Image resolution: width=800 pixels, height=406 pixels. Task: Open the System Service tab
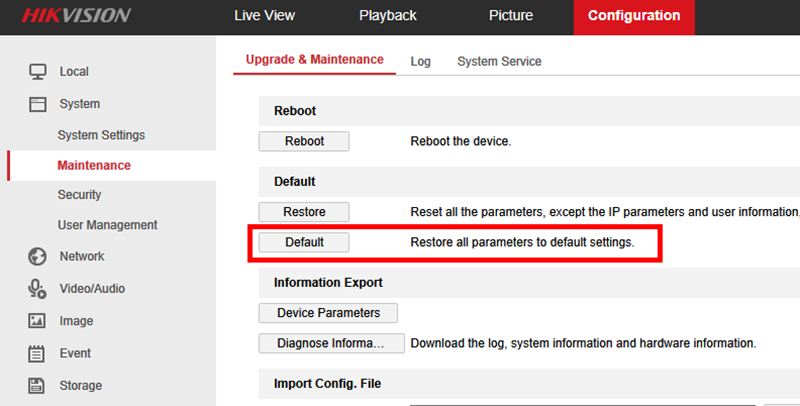coord(499,61)
